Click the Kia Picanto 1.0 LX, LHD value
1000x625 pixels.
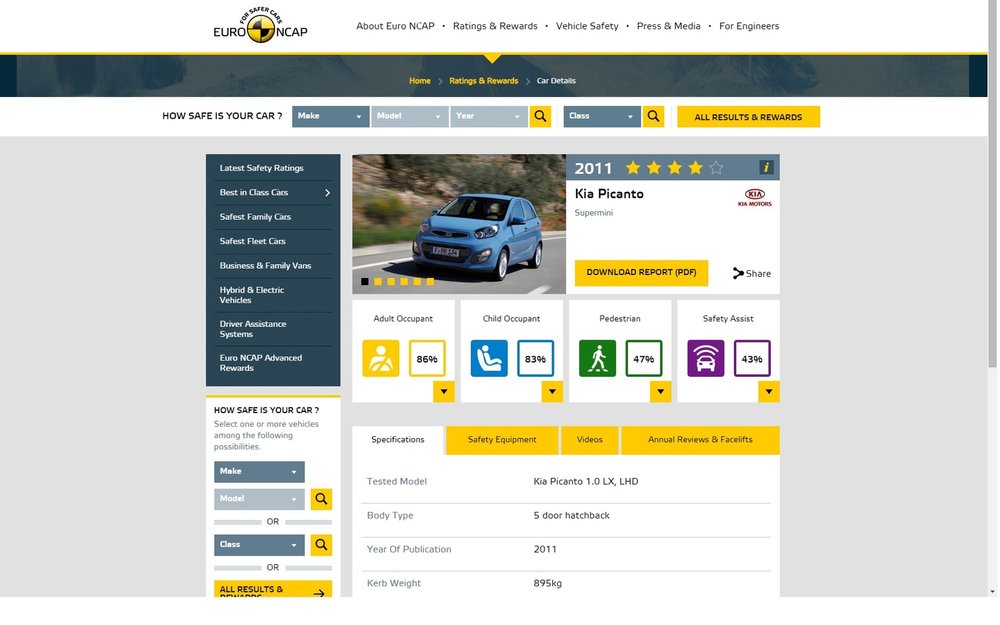point(585,482)
